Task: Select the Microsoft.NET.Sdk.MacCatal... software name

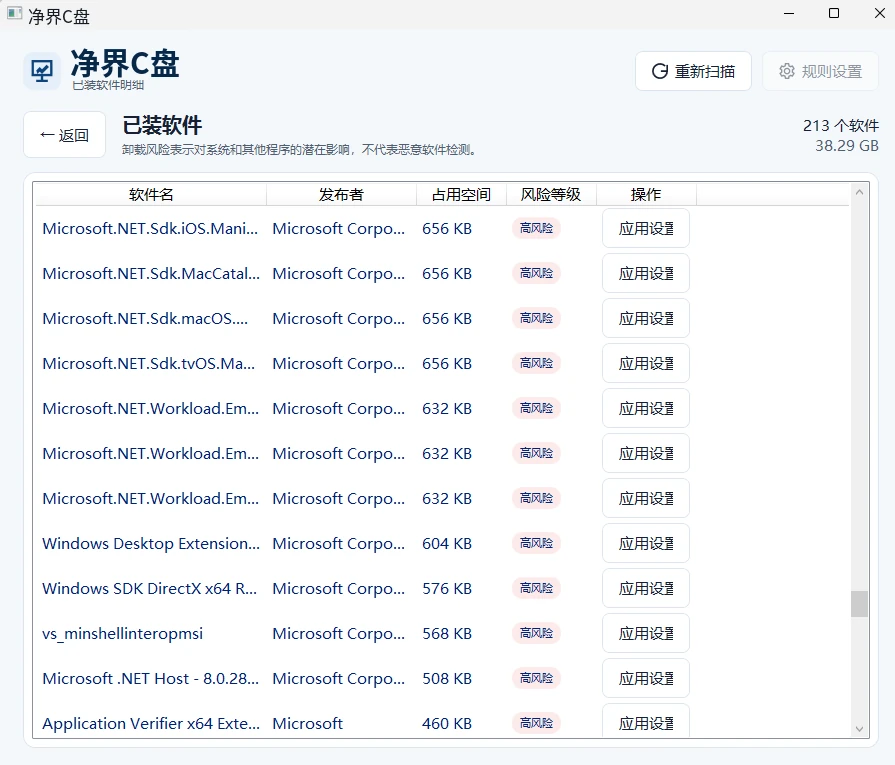Action: [151, 273]
